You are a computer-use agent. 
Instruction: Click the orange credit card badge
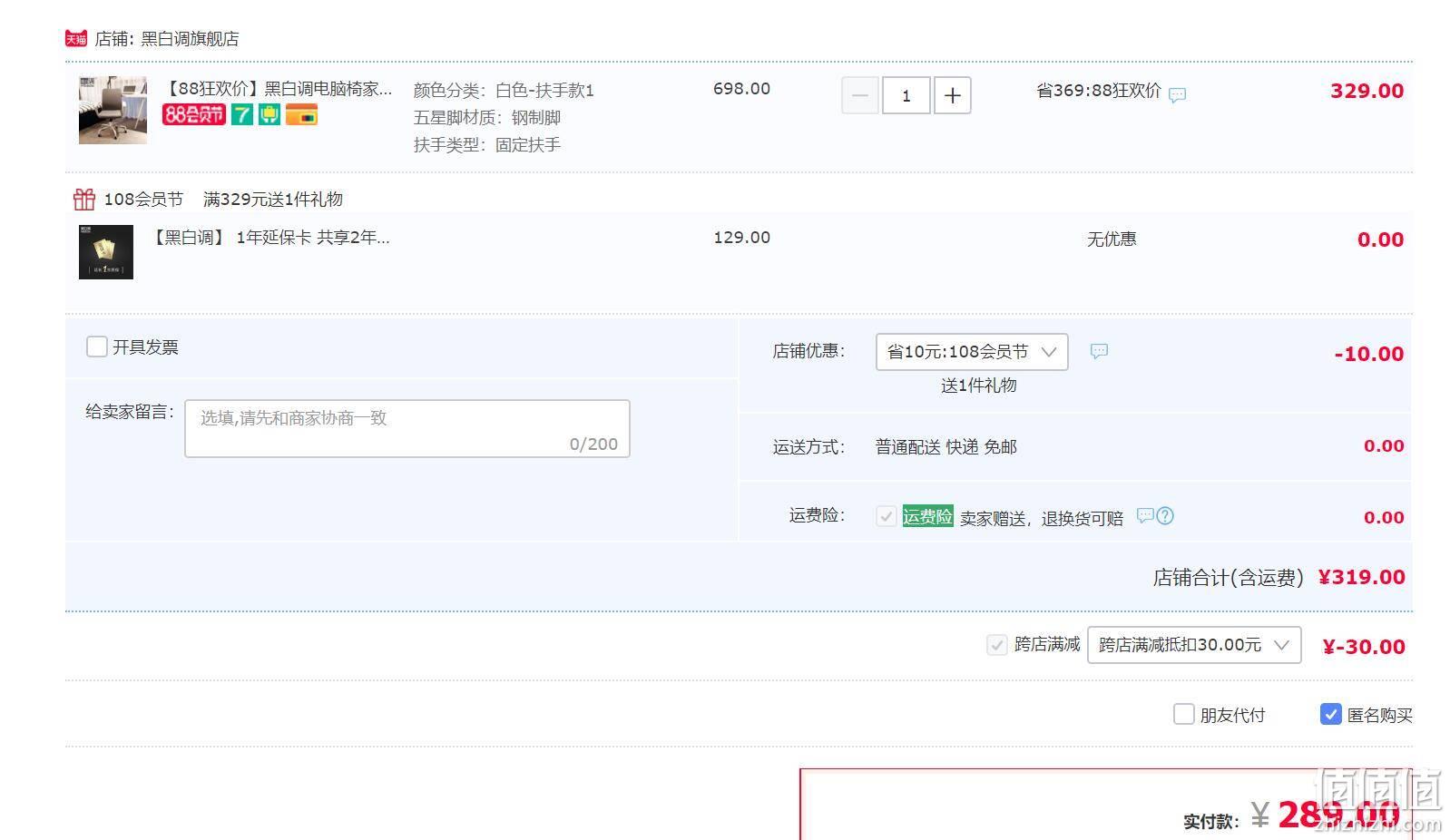pyautogui.click(x=301, y=114)
